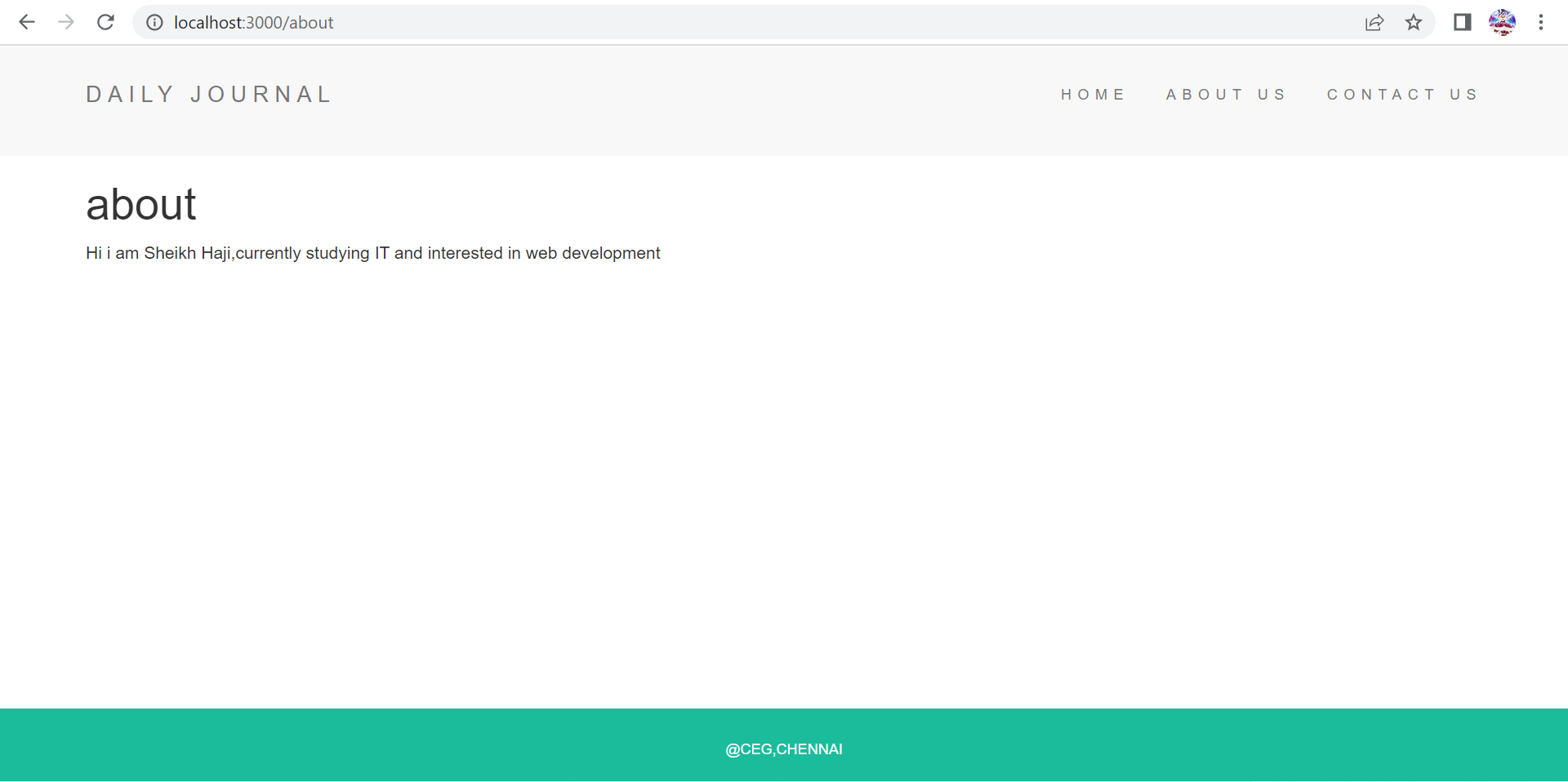Select the HOME navigation item

(1094, 94)
